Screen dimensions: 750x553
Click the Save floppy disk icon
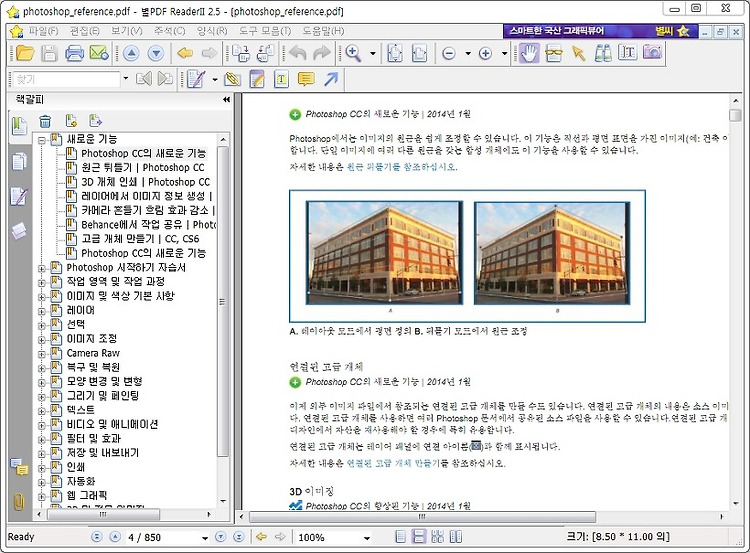(50, 53)
